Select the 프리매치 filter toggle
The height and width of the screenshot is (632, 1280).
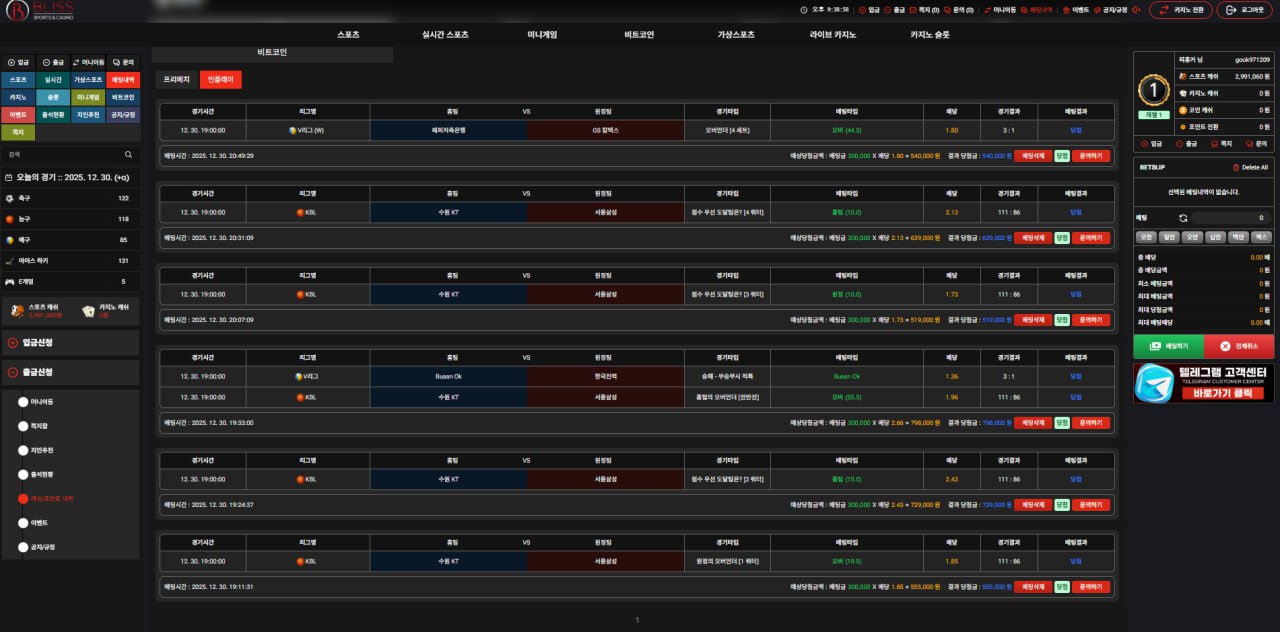coord(176,80)
